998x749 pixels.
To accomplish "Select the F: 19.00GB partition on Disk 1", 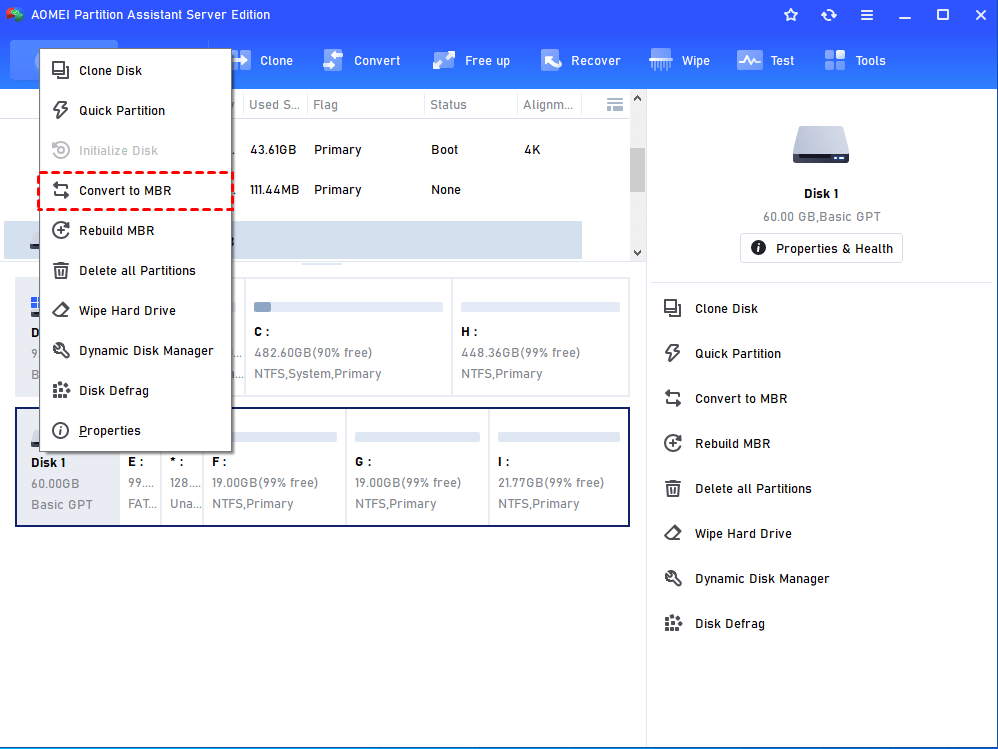I will (x=274, y=467).
